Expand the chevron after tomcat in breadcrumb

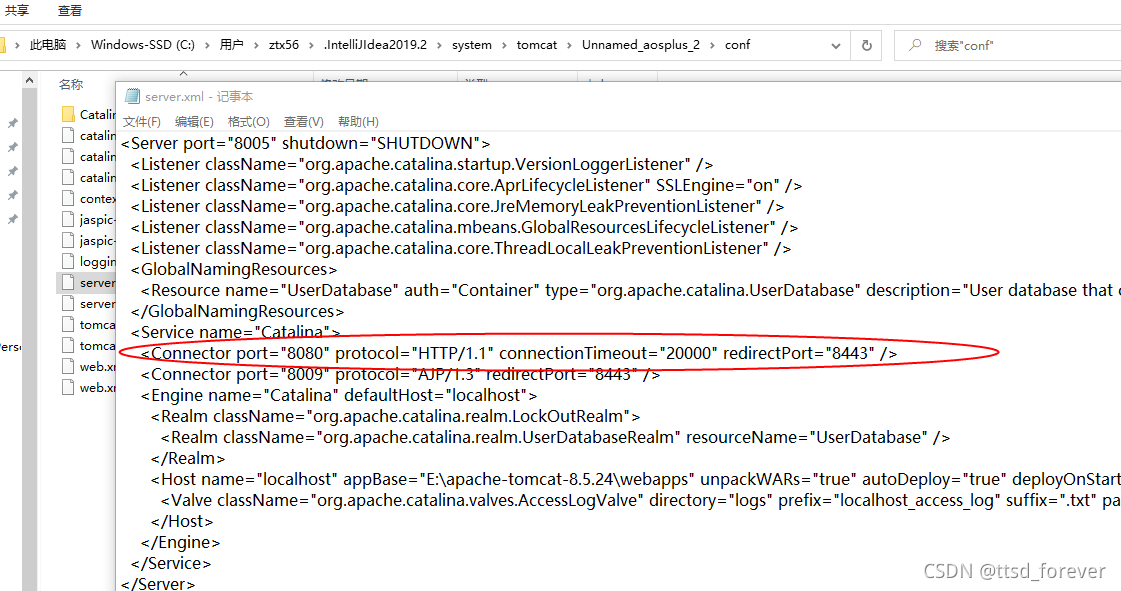click(x=570, y=45)
